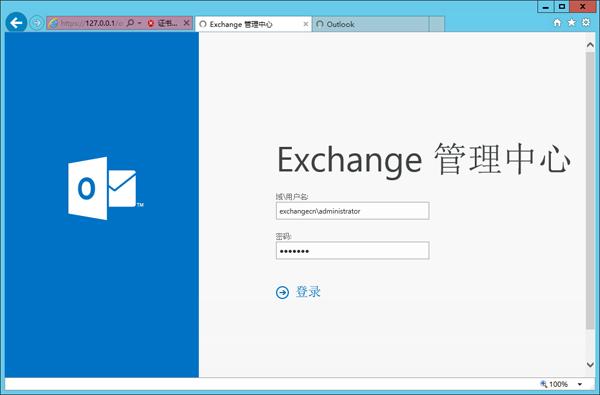Click the vertical scrollbar thumb
This screenshot has height=395, width=600.
click(x=590, y=190)
